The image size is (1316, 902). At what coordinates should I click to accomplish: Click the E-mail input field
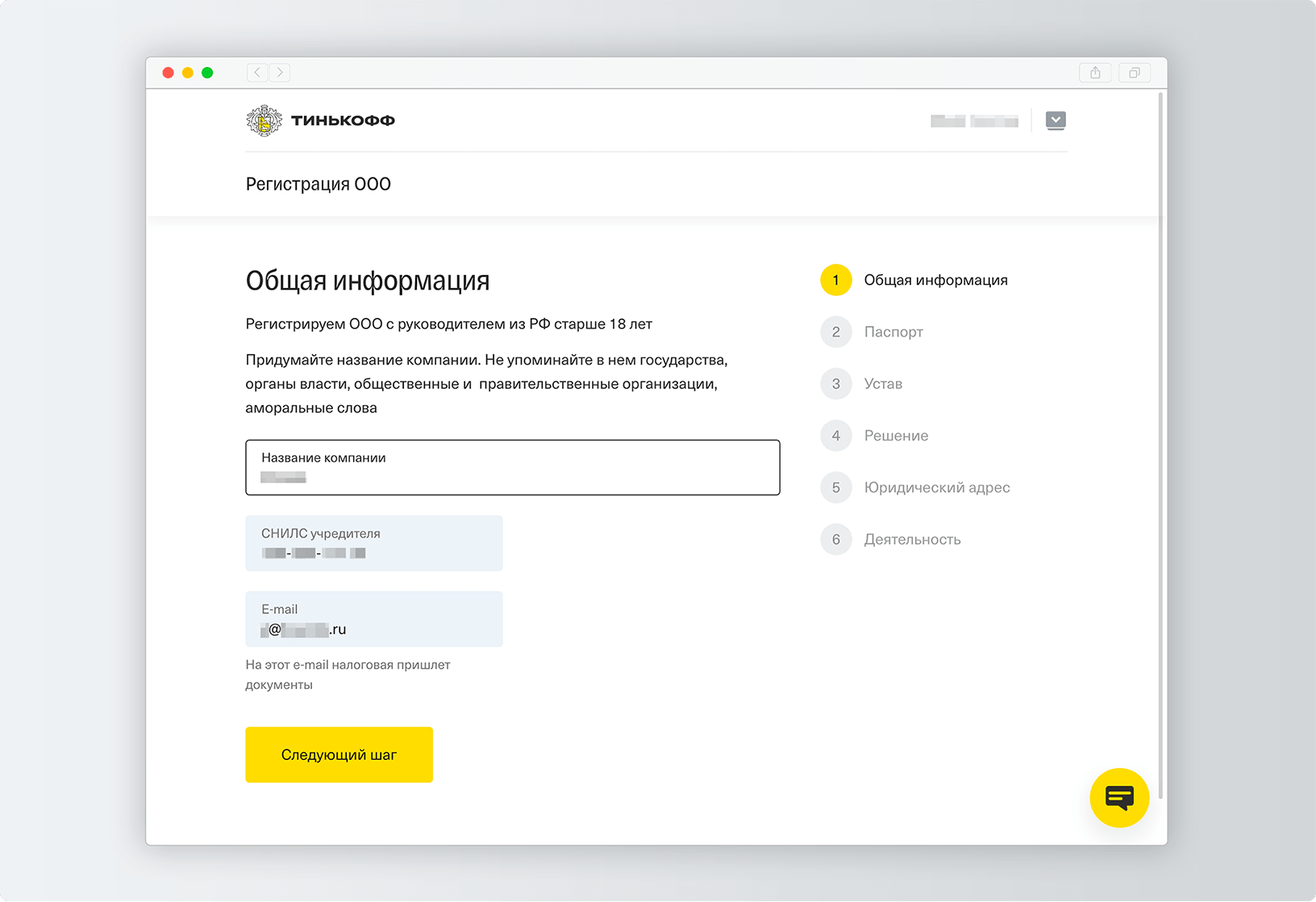click(x=373, y=619)
